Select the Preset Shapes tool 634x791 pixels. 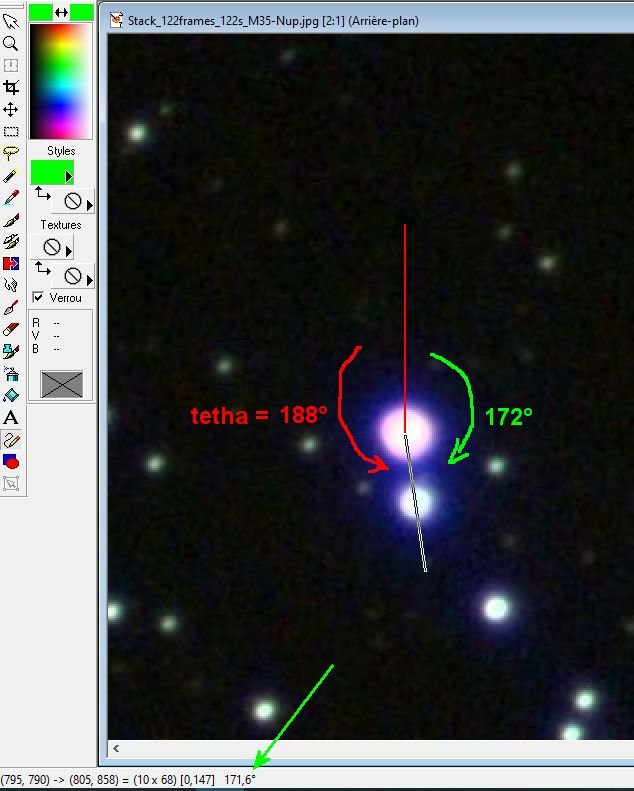(11, 462)
